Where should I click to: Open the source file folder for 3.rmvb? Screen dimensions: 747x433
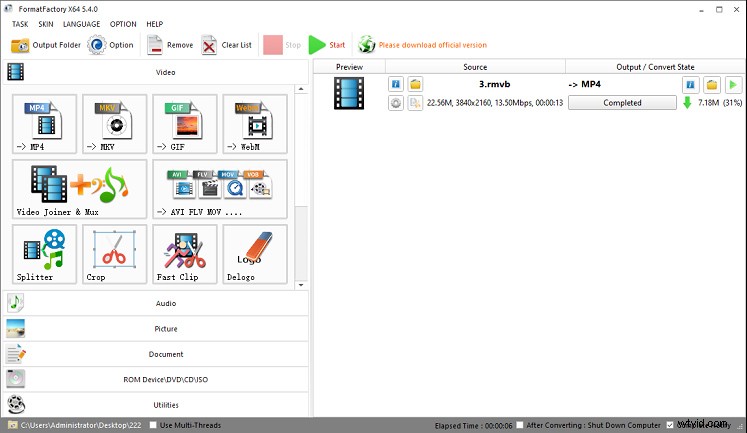[415, 84]
